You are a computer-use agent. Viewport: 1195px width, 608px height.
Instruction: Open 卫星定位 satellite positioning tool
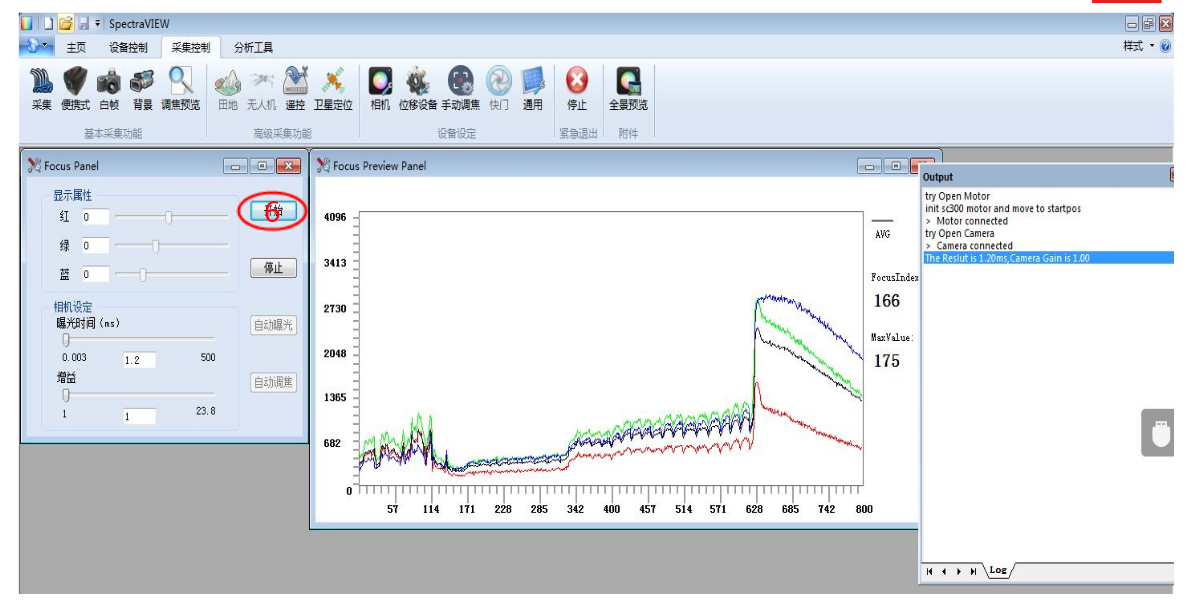click(x=333, y=82)
